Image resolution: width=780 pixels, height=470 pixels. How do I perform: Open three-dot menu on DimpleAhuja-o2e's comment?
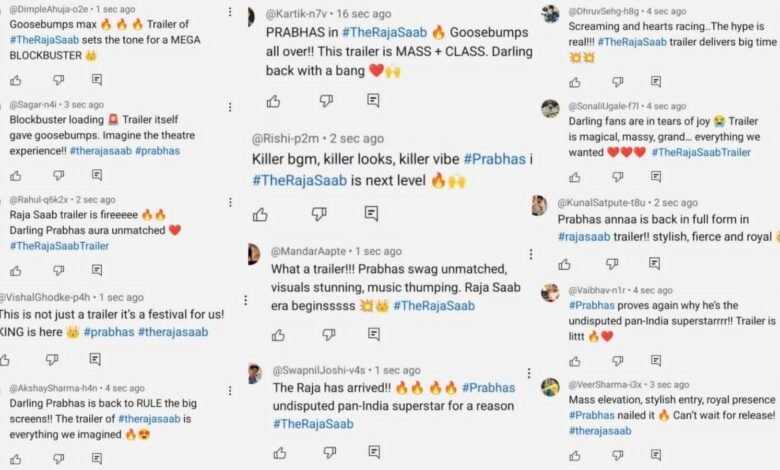point(229,14)
